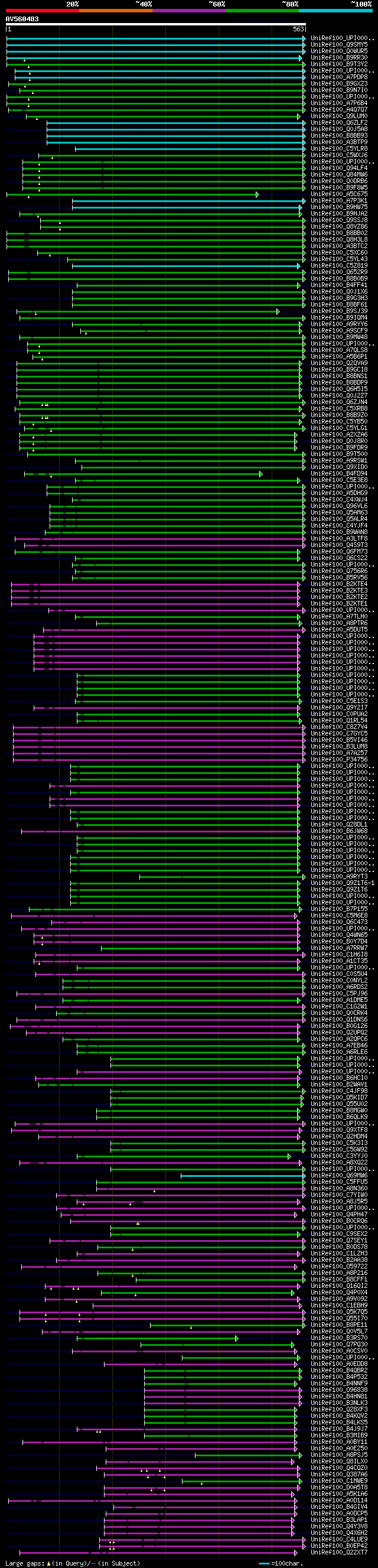Select hit label UniRef100_Q6ZLF2
Image resolution: width=378 pixels, height=1568 pixels.
[x=339, y=122]
